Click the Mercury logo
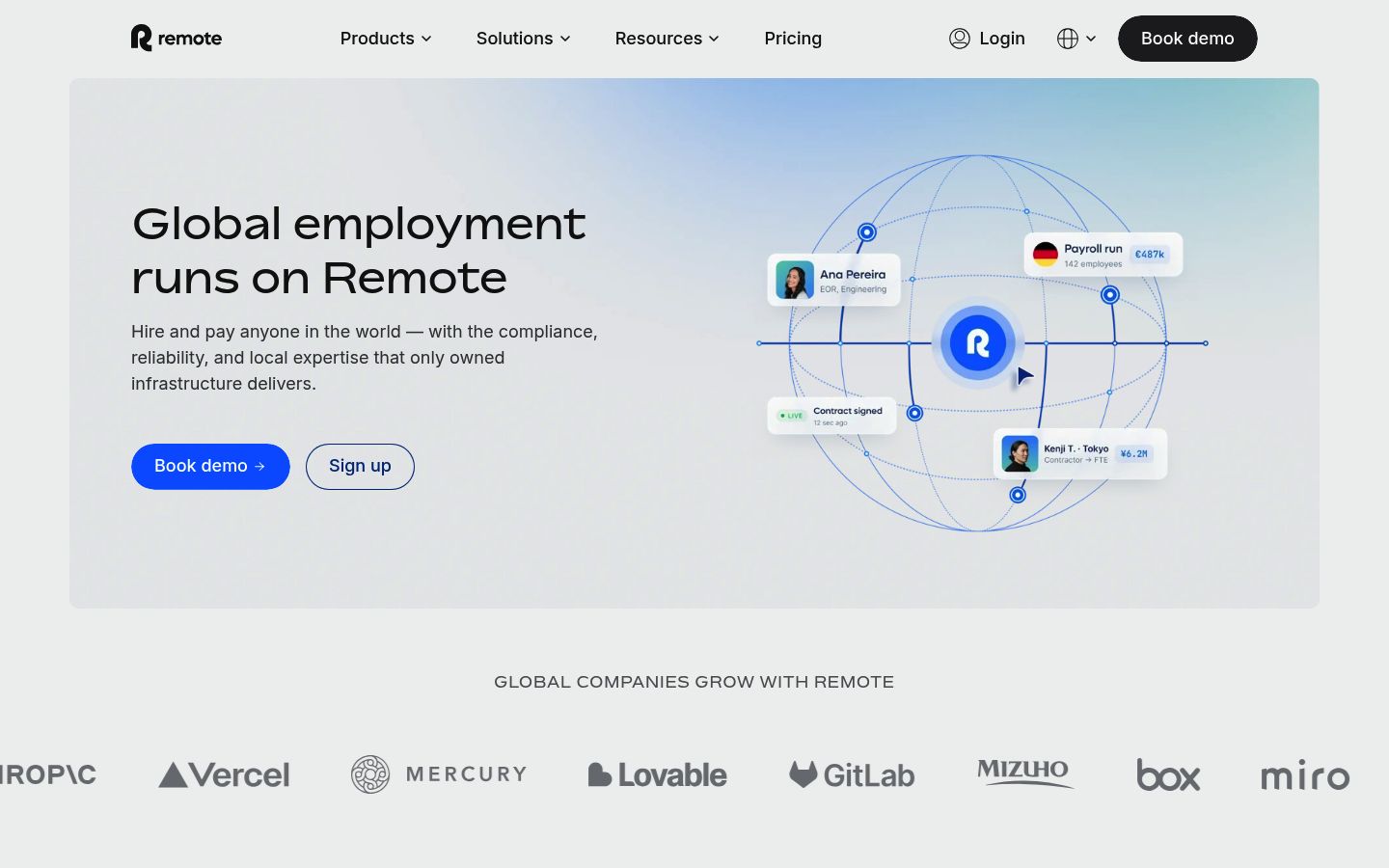 (439, 774)
